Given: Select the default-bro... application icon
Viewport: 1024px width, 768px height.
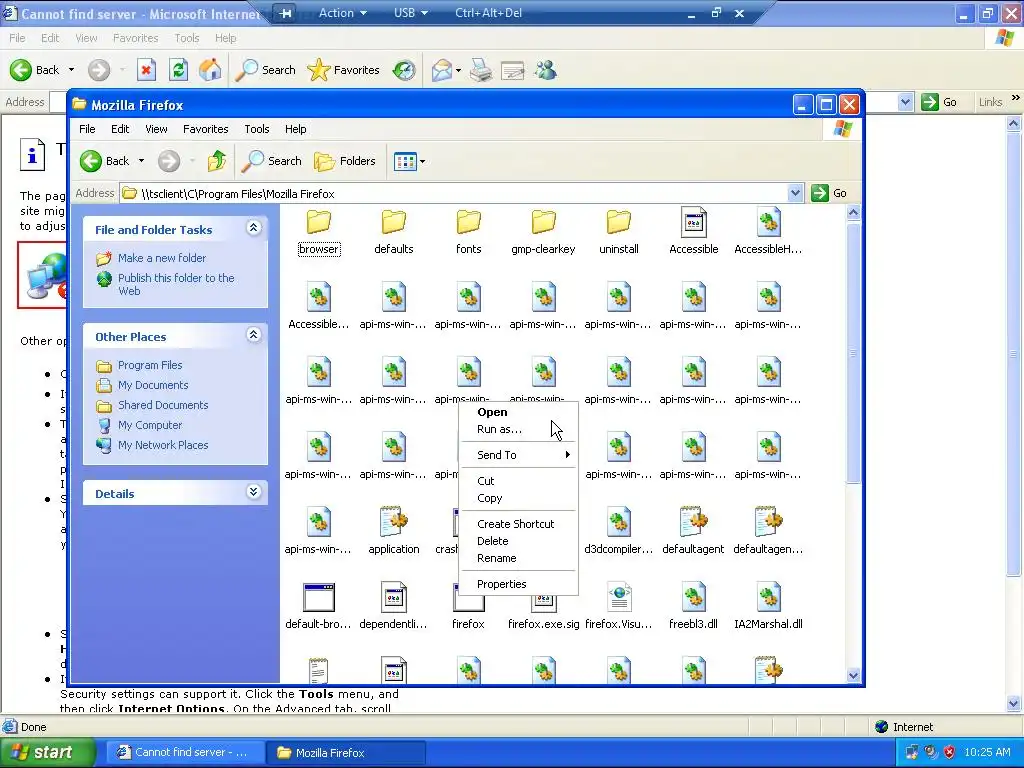Looking at the screenshot, I should tap(319, 597).
